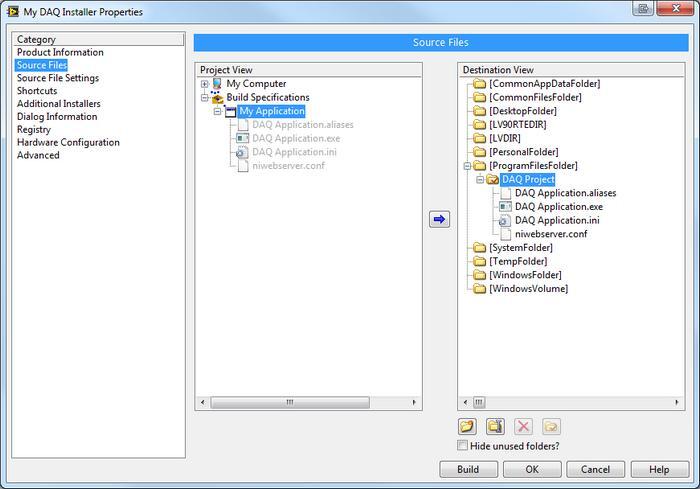Collapse the [ProgramFilesFolder] node
The height and width of the screenshot is (489, 700).
click(467, 166)
